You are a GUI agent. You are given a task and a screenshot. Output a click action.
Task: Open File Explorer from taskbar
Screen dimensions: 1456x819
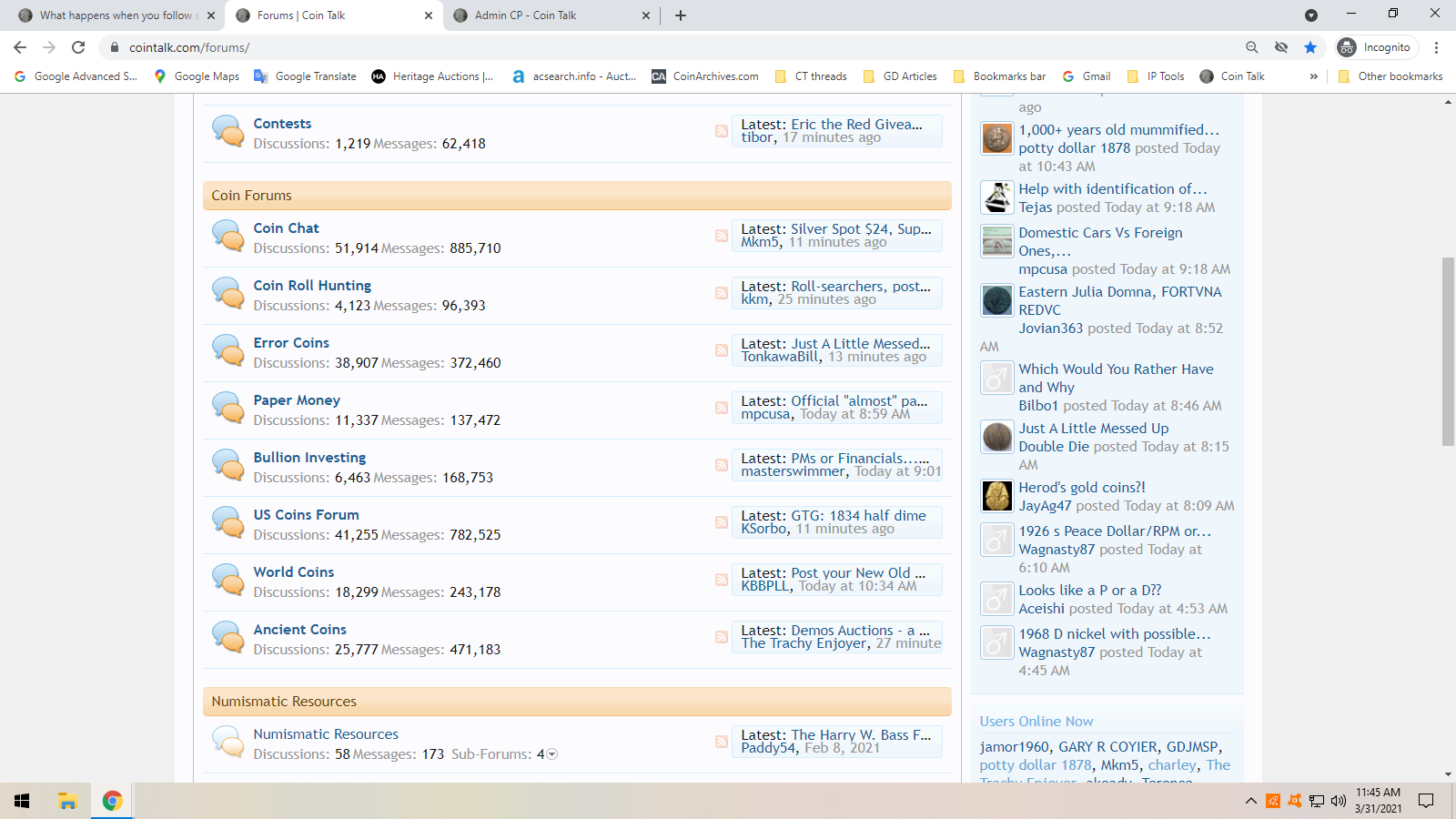(x=67, y=801)
